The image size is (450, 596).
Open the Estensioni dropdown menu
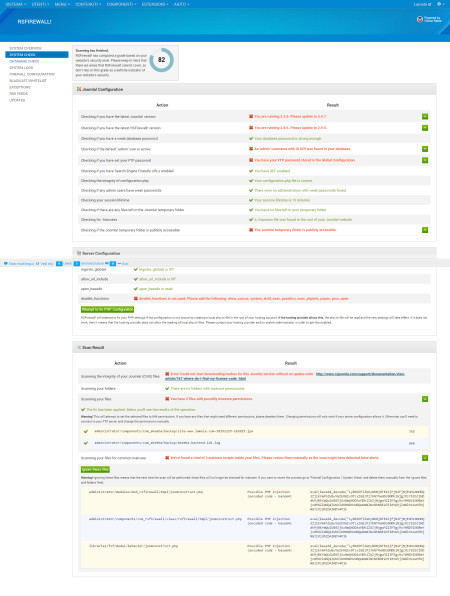(155, 4)
